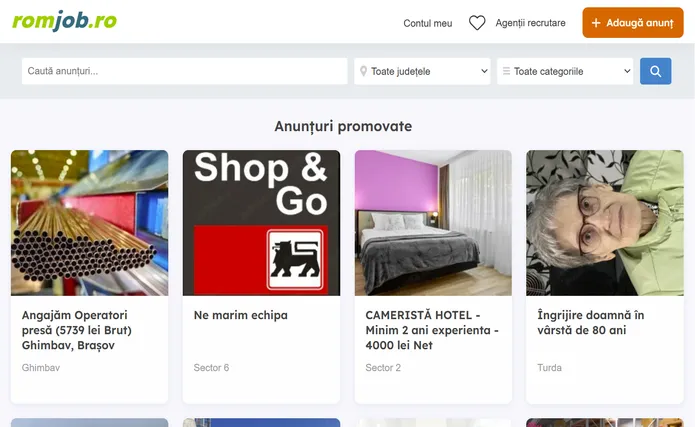
Task: Open the hotel bedroom ad photo
Action: tap(433, 223)
